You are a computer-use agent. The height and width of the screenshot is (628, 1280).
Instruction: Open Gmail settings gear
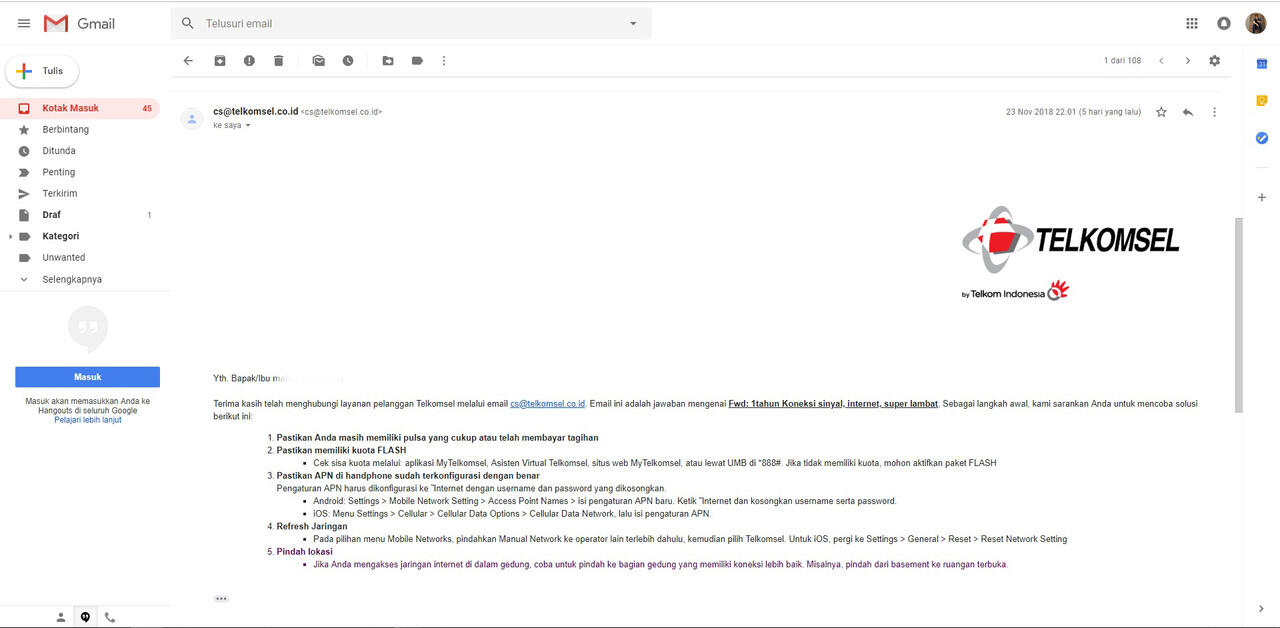click(1214, 61)
